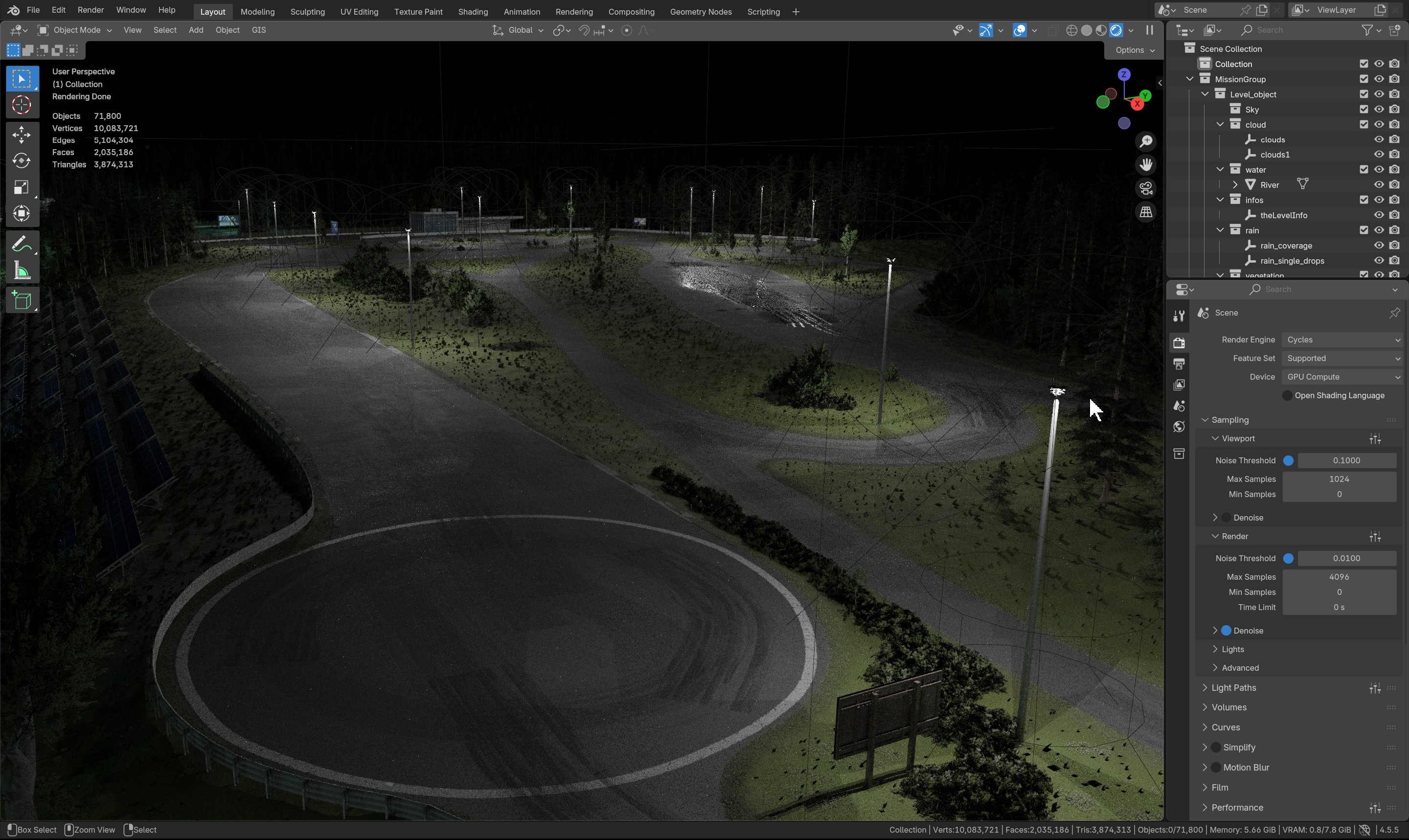This screenshot has height=840, width=1409.
Task: Toggle camera view icon in viewport
Action: tap(1146, 188)
